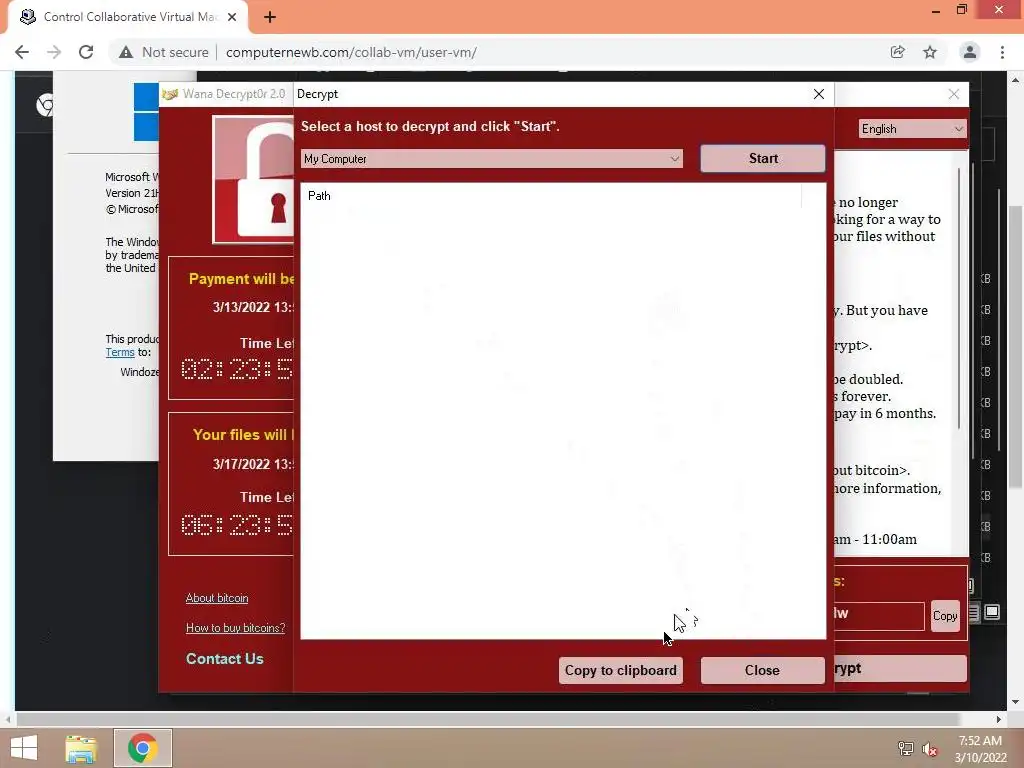
Task: Click share page icon in address bar
Action: [x=898, y=52]
